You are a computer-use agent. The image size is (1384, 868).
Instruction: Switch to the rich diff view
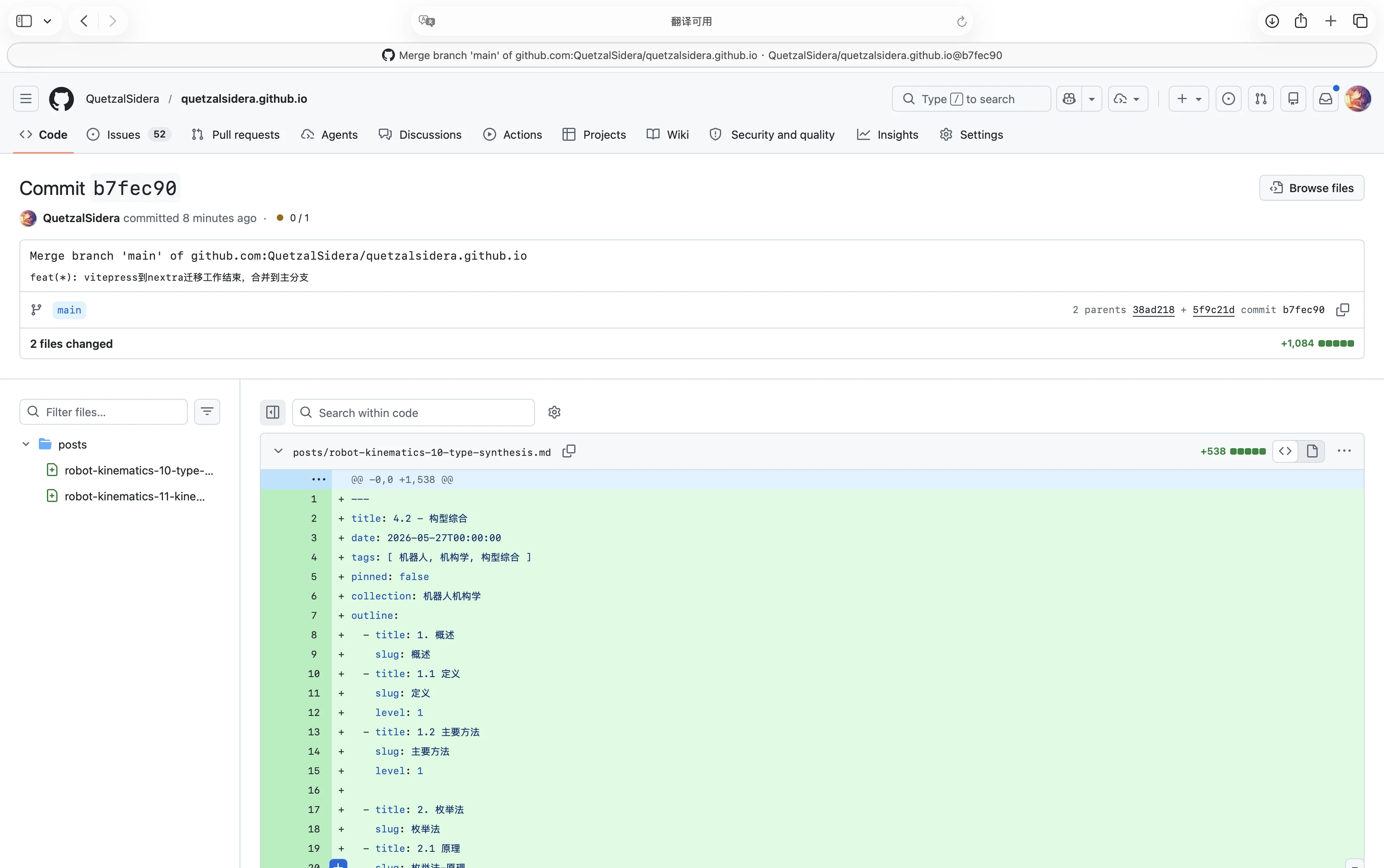1312,451
